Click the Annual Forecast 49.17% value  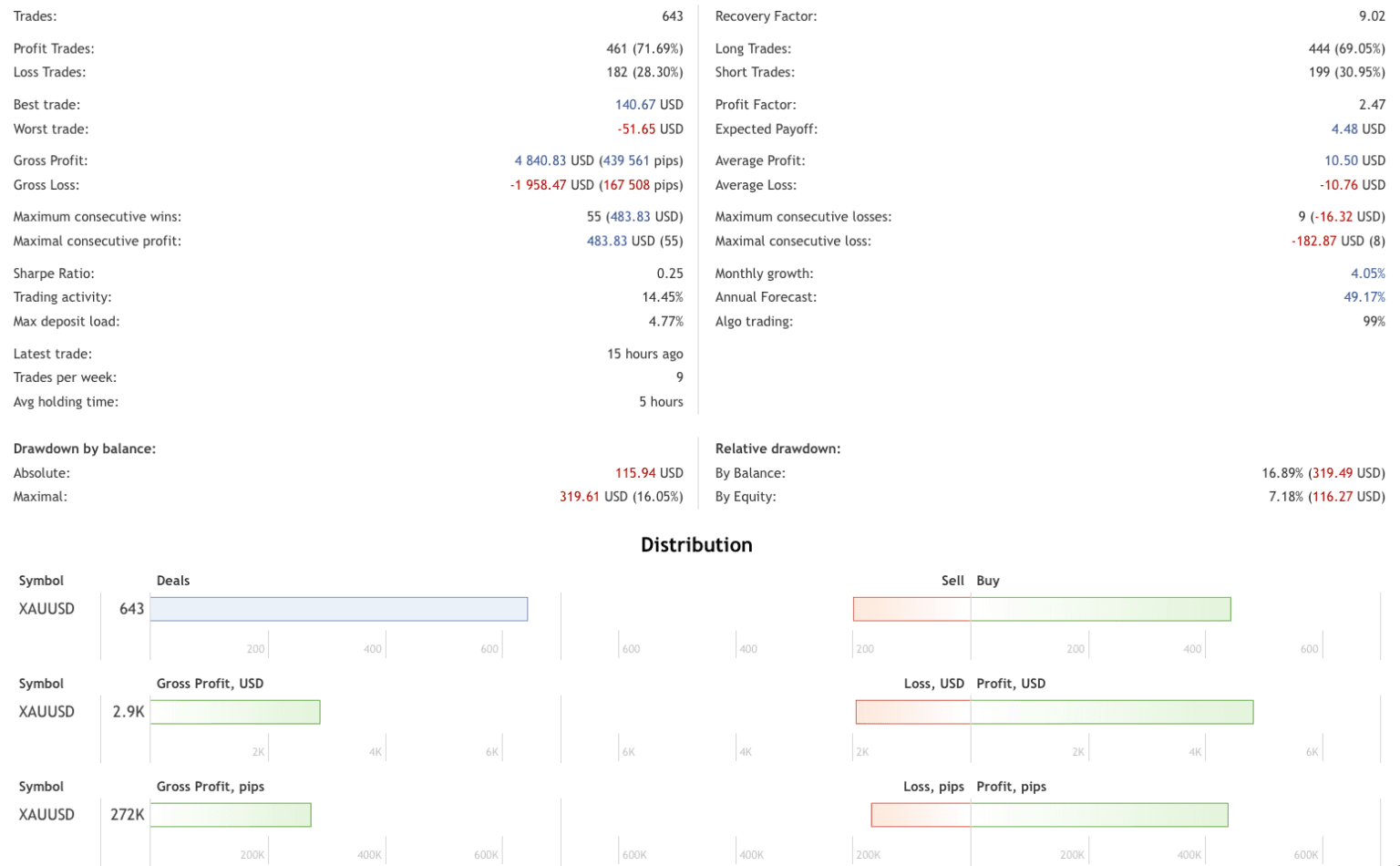click(1364, 297)
